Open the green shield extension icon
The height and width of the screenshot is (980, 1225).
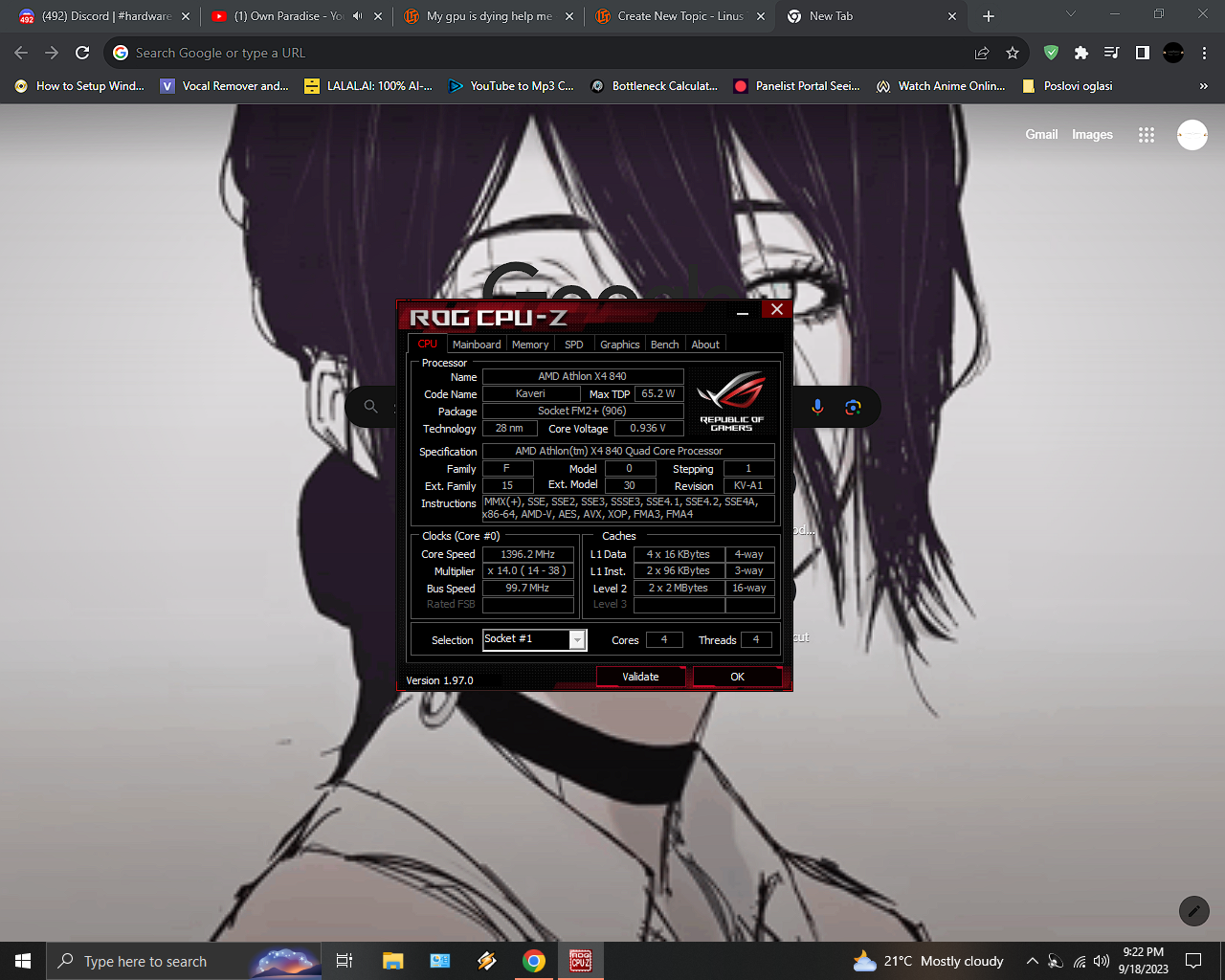tap(1051, 53)
